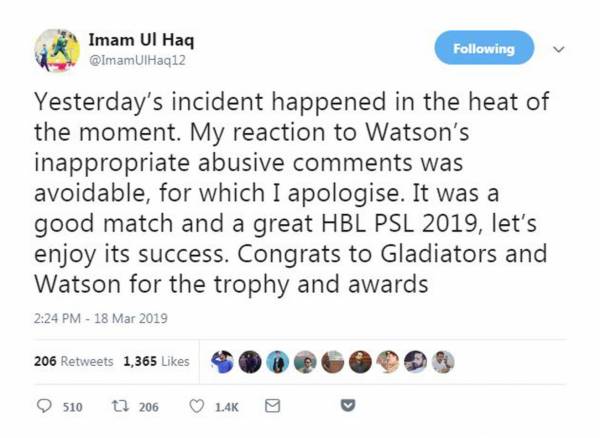
Task: Like the tweet with heart icon
Action: pos(197,406)
